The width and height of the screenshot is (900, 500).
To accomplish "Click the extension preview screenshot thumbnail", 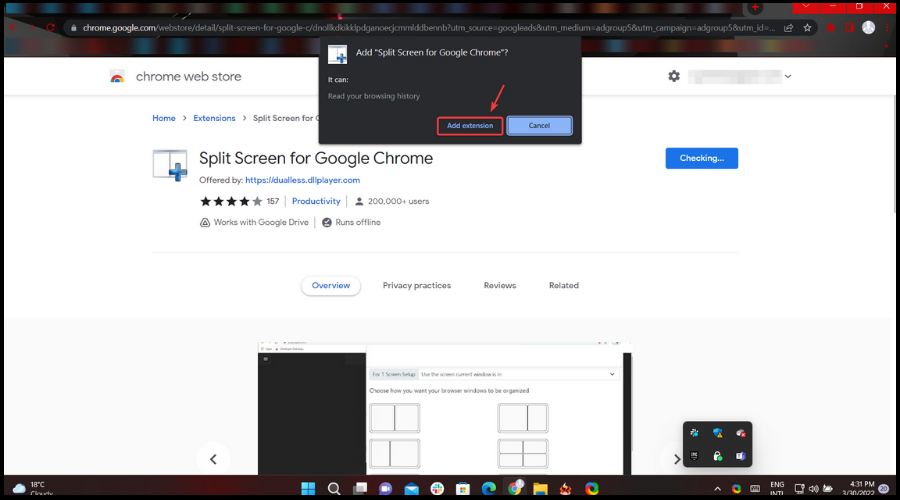I will coord(445,409).
